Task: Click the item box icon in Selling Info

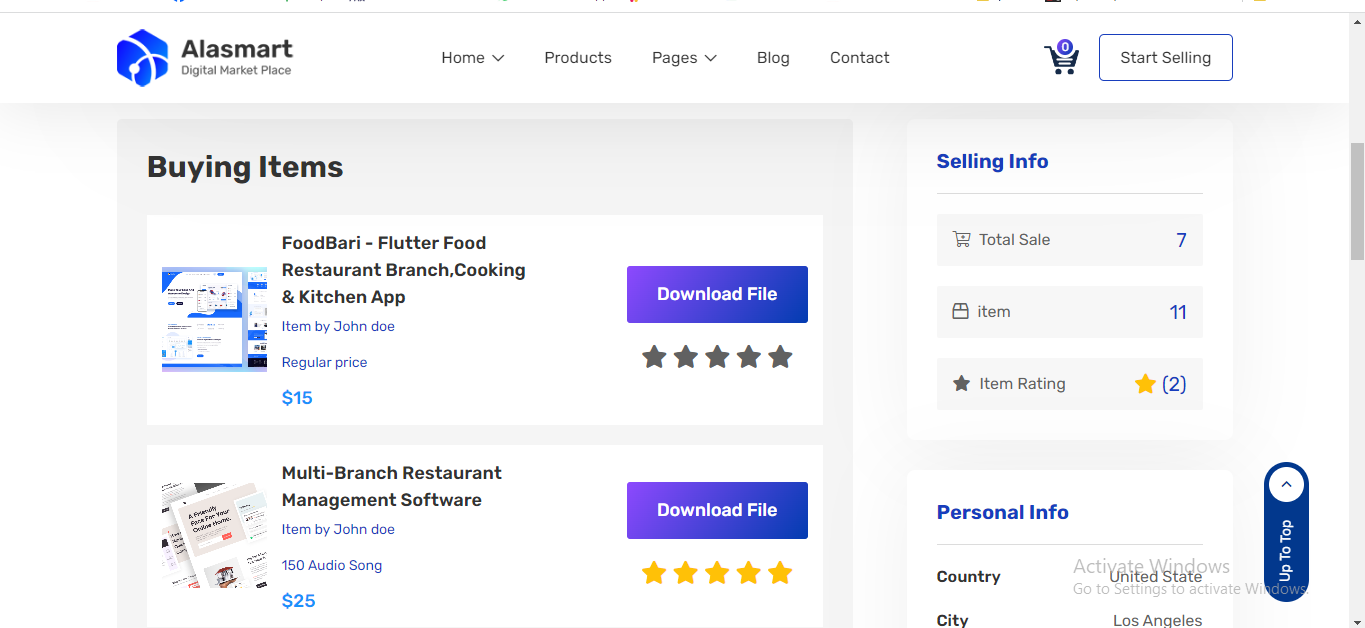Action: coord(960,312)
